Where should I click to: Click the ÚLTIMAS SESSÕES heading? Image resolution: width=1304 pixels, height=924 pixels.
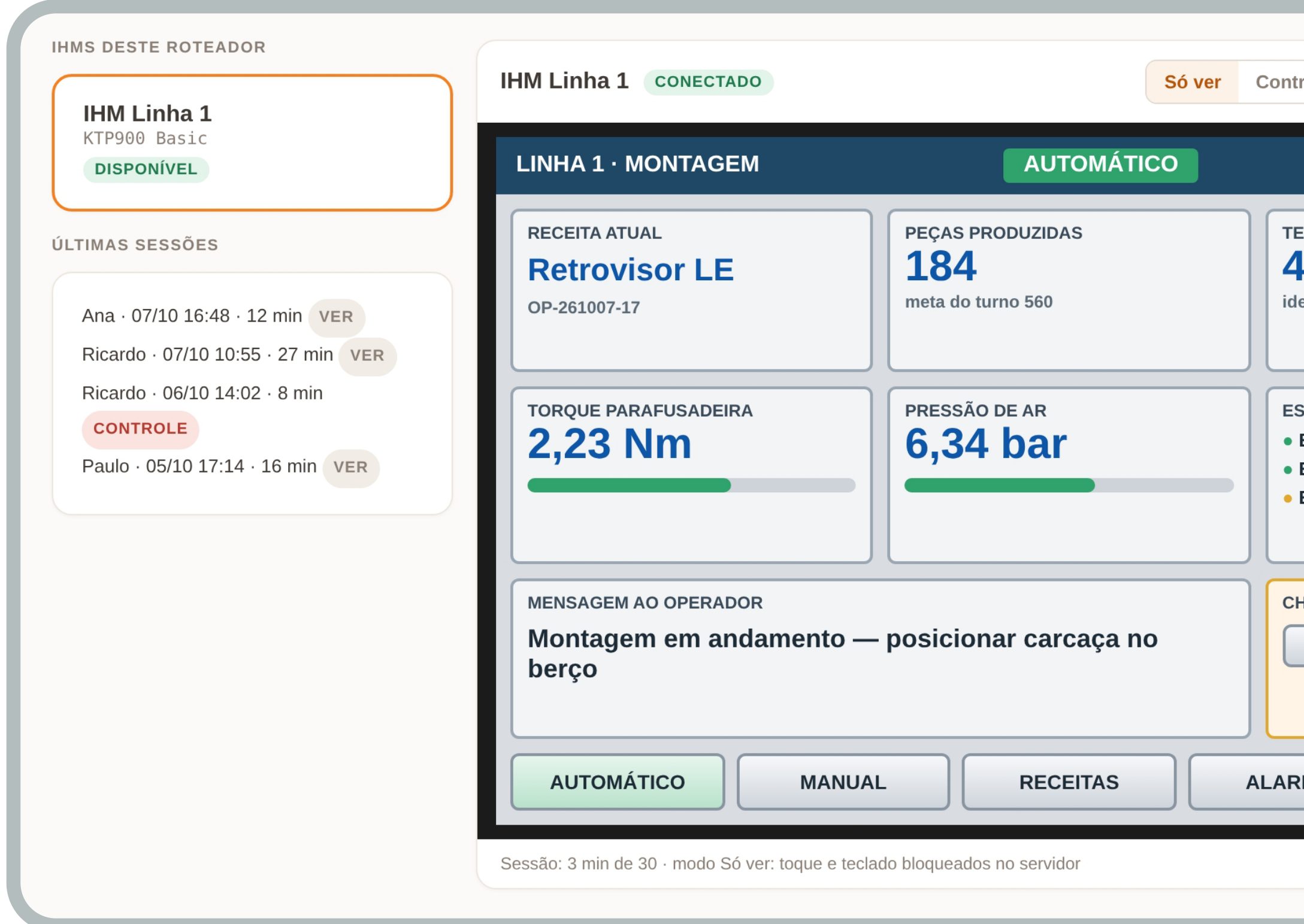pyautogui.click(x=135, y=245)
